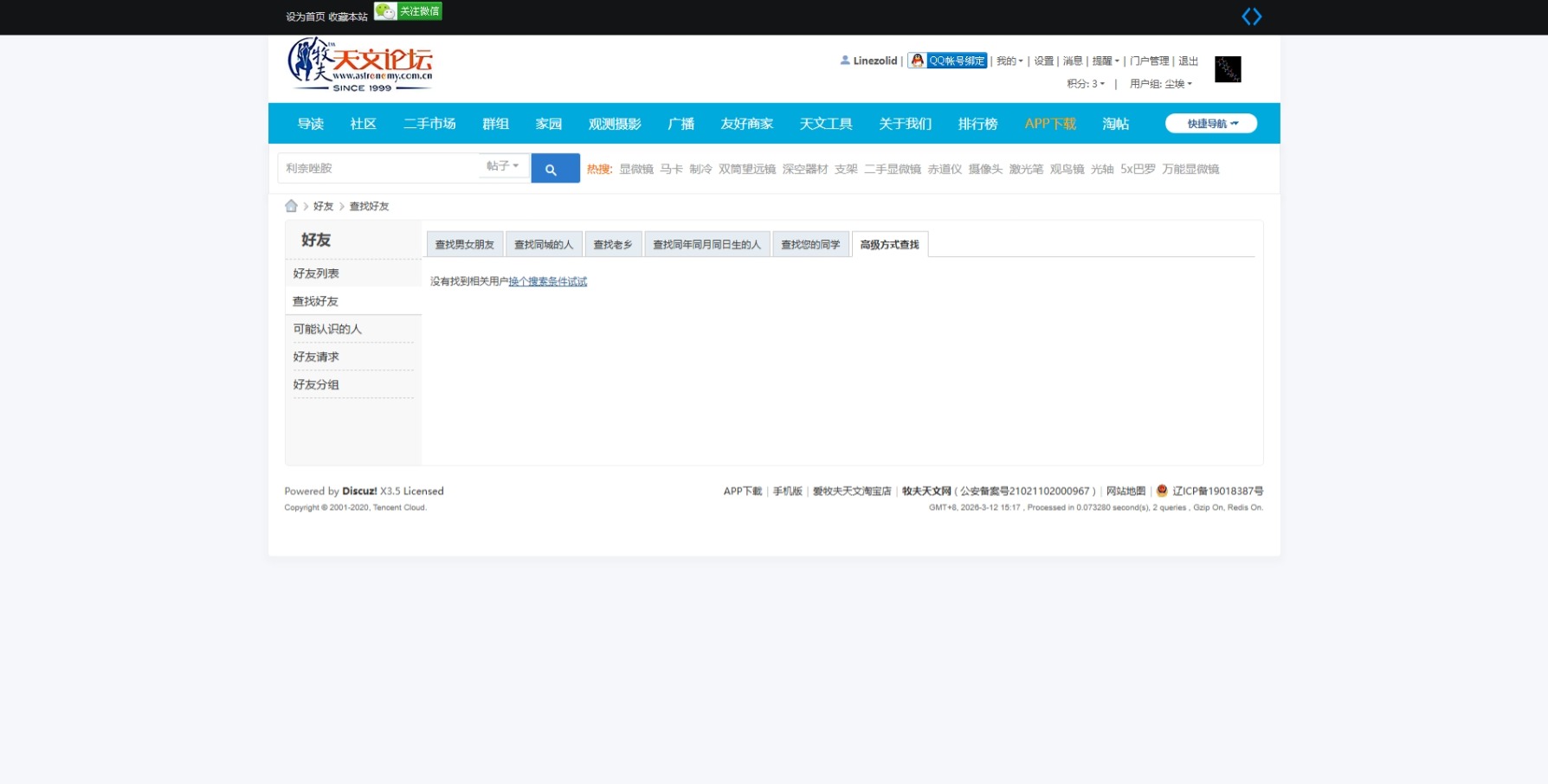Expand the 快捷导航 quick navigation menu
Viewport: 1548px width, 784px height.
tap(1210, 123)
